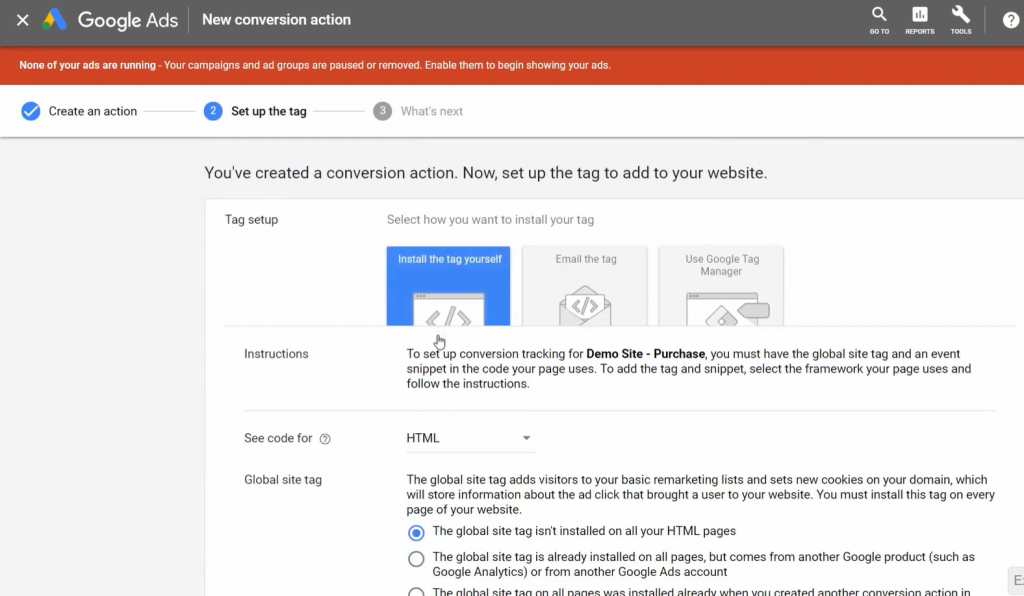
Task: Select 'global site tag isn't installed' radio
Action: [416, 533]
